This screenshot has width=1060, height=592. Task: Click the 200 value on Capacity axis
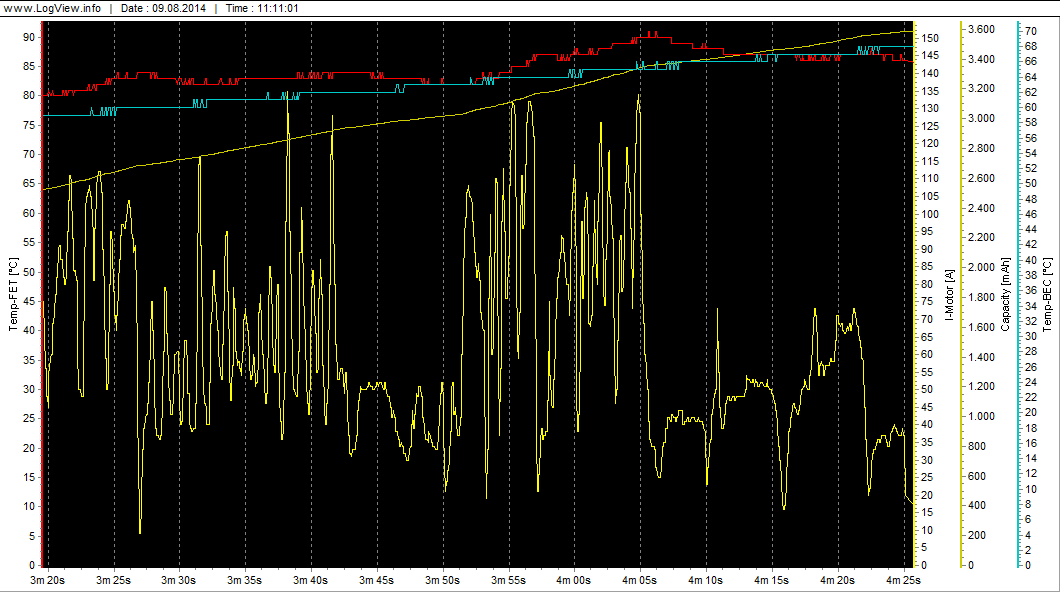point(976,535)
